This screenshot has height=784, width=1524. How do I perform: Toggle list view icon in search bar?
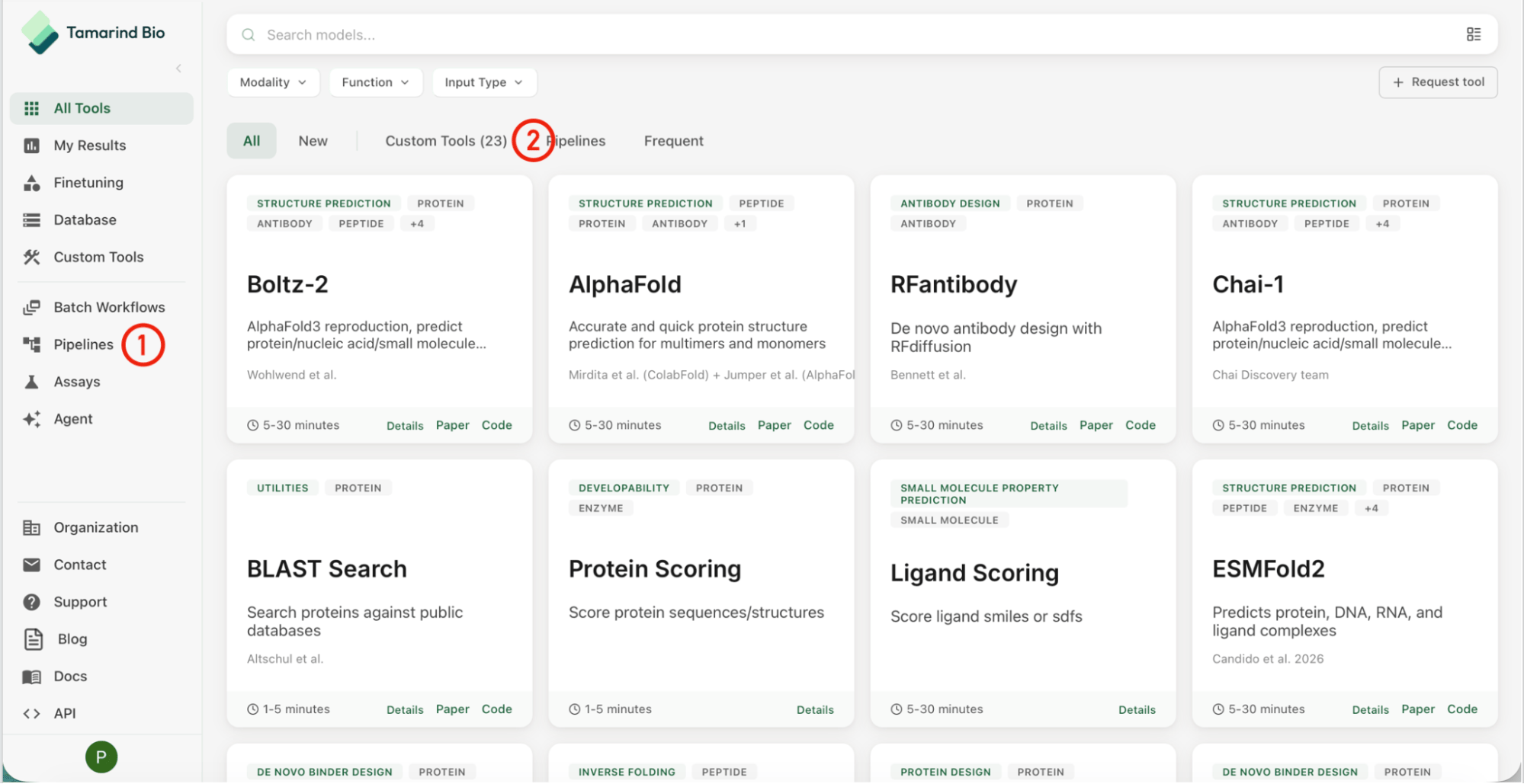pos(1474,35)
